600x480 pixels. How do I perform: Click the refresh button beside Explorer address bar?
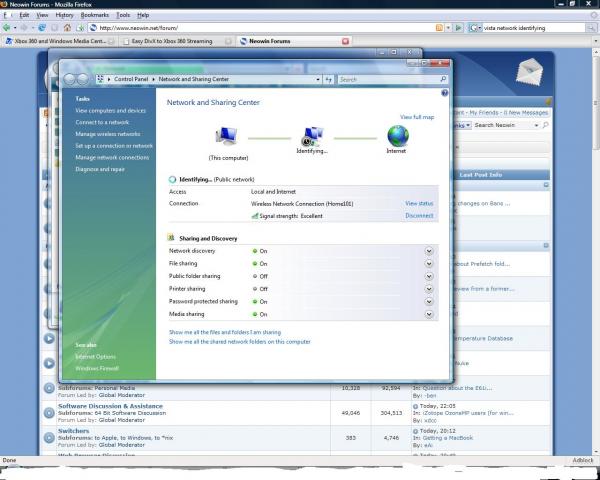click(x=329, y=79)
